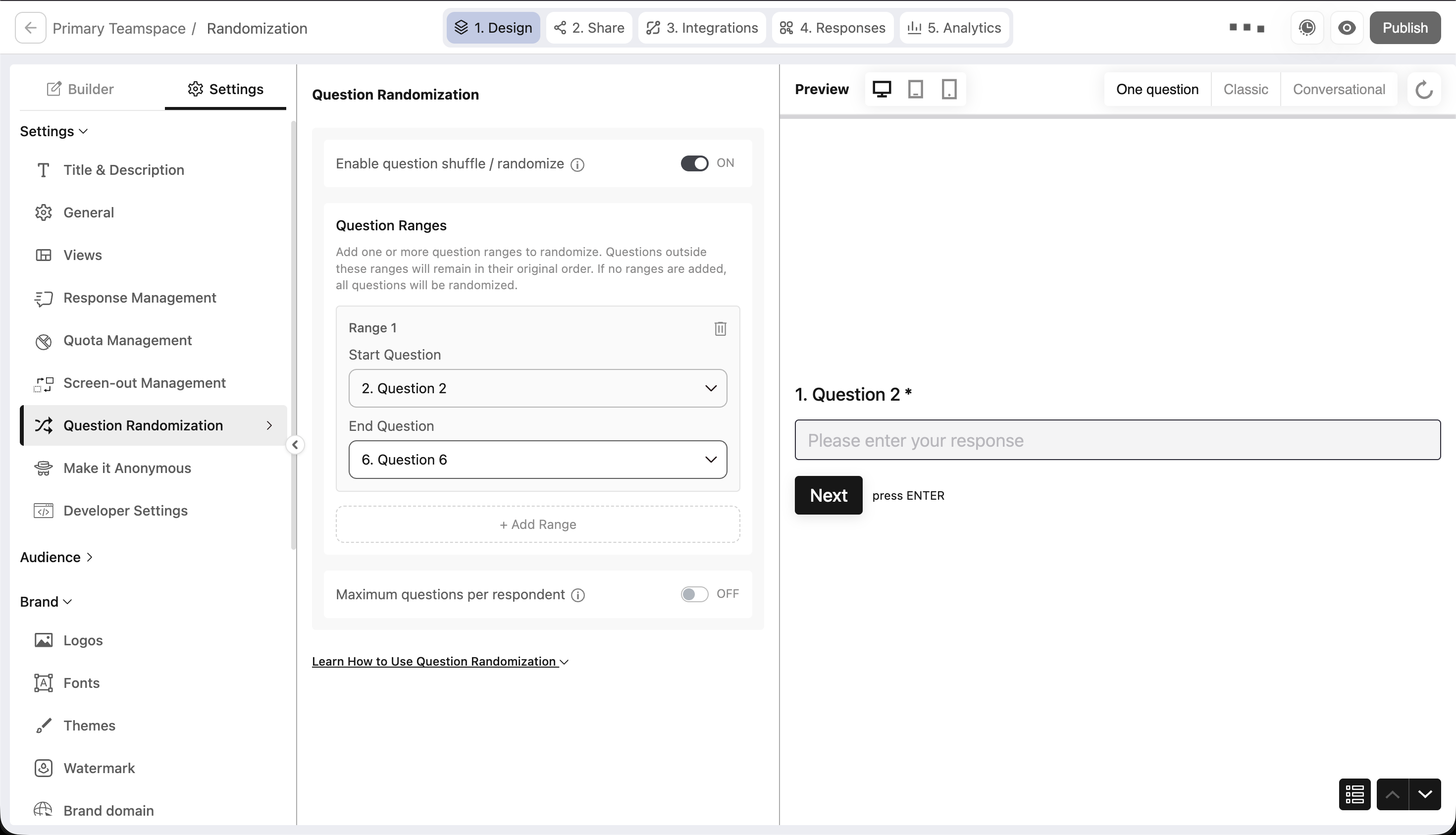This screenshot has width=1456, height=835.
Task: Select Classic preview mode
Action: click(1246, 90)
